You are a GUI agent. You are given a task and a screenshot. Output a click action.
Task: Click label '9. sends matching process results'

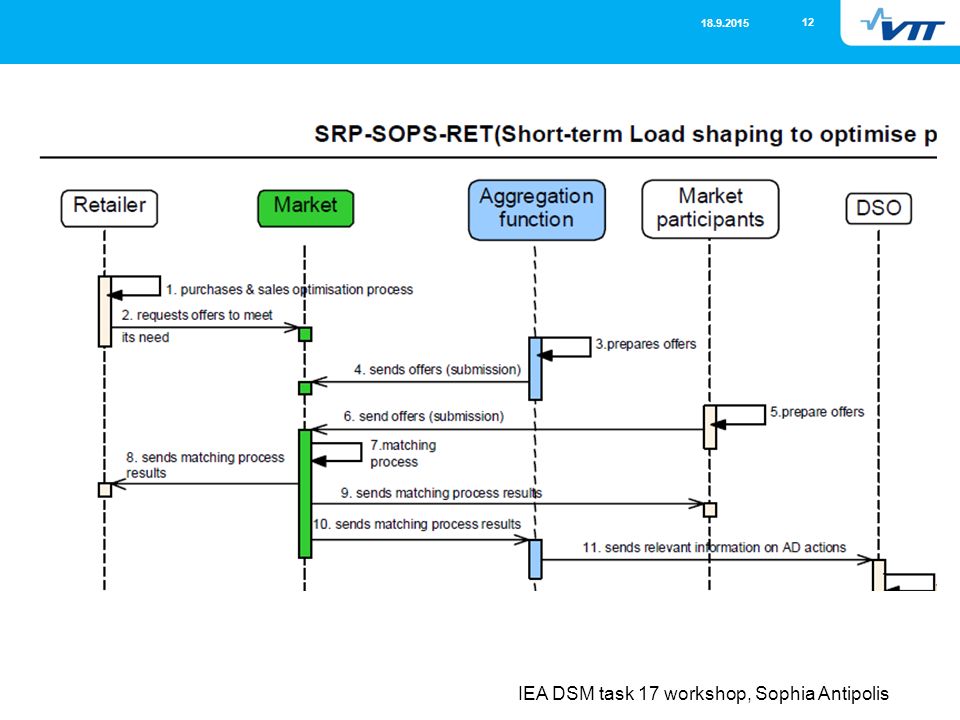[441, 493]
